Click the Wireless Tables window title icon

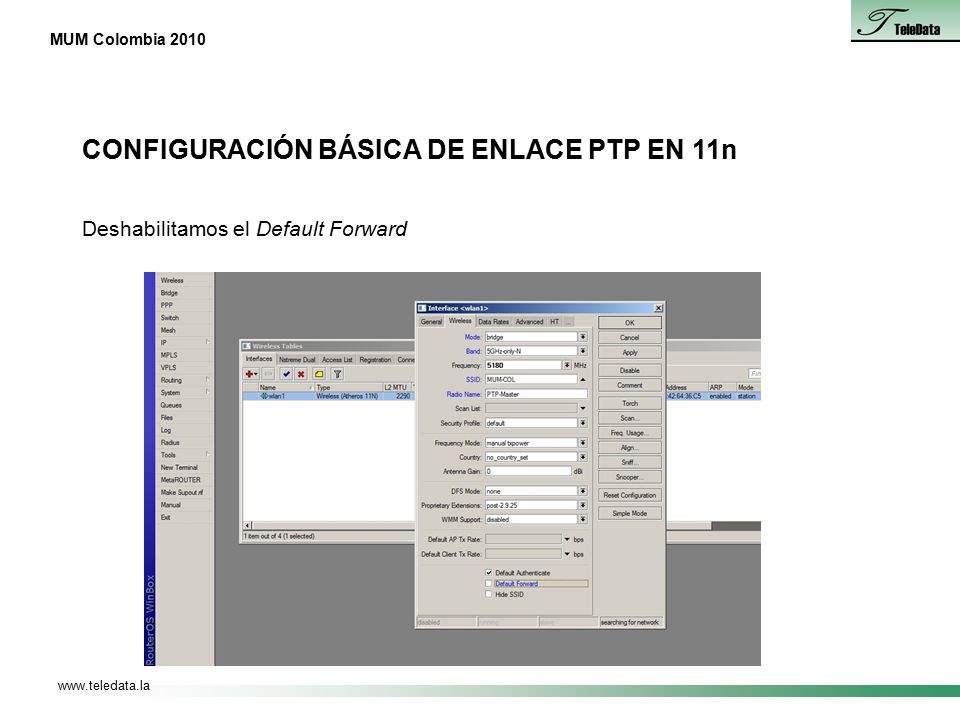[x=247, y=346]
